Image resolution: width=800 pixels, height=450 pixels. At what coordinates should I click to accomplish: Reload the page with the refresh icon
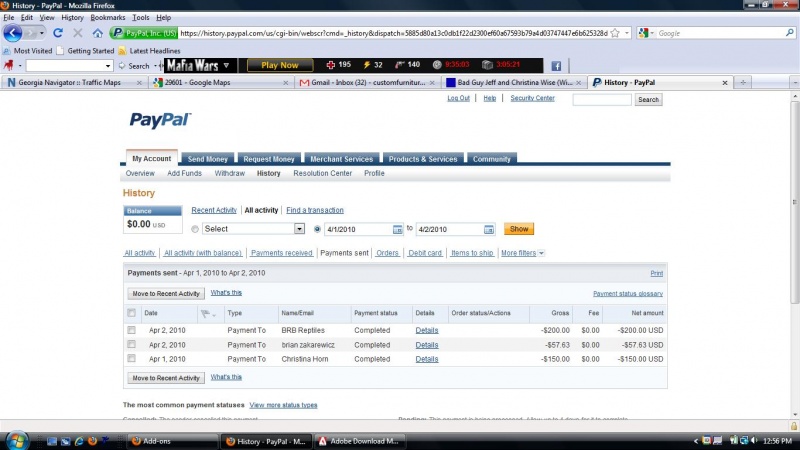coord(58,33)
